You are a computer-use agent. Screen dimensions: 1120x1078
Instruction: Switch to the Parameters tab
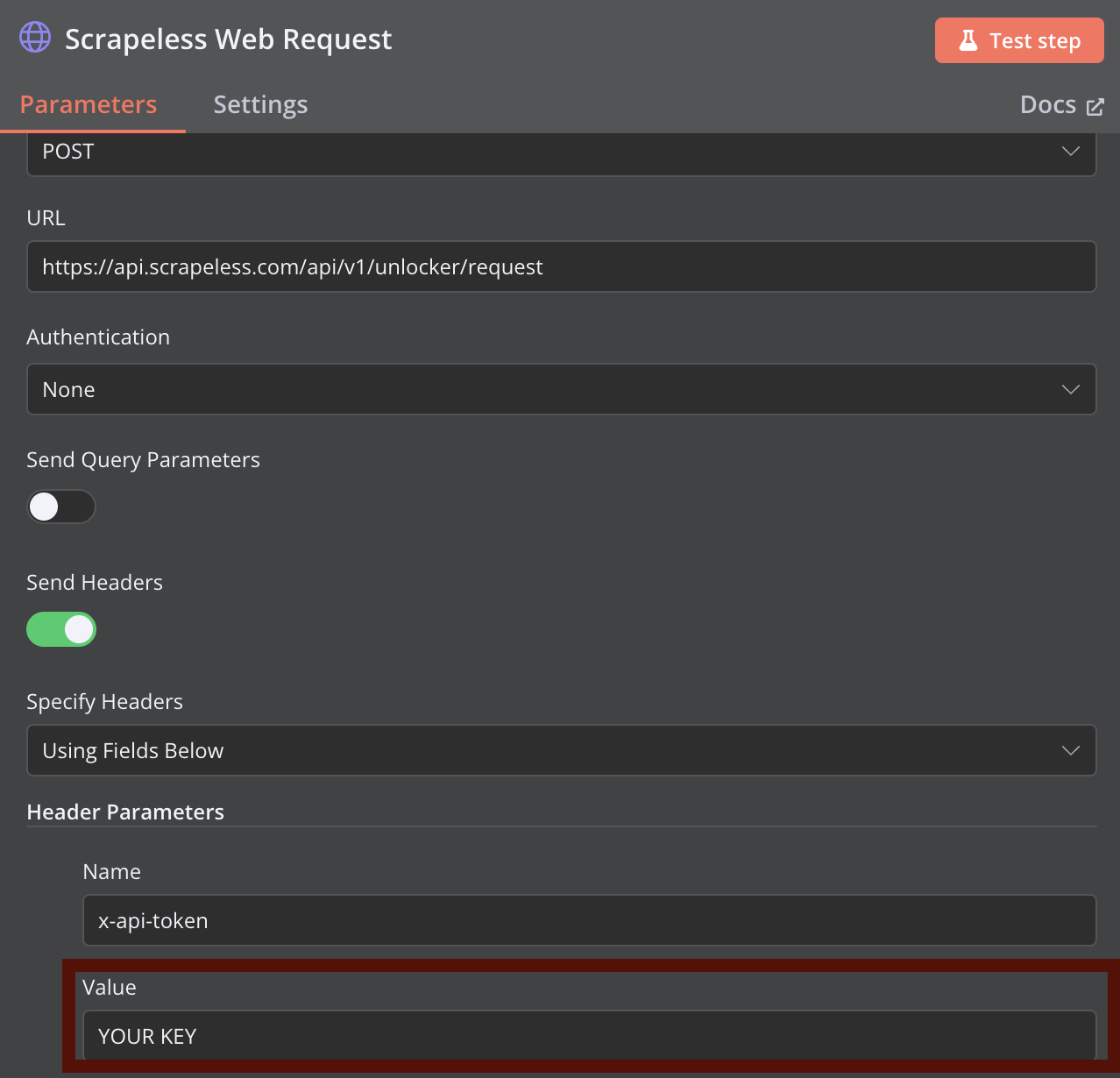89,105
